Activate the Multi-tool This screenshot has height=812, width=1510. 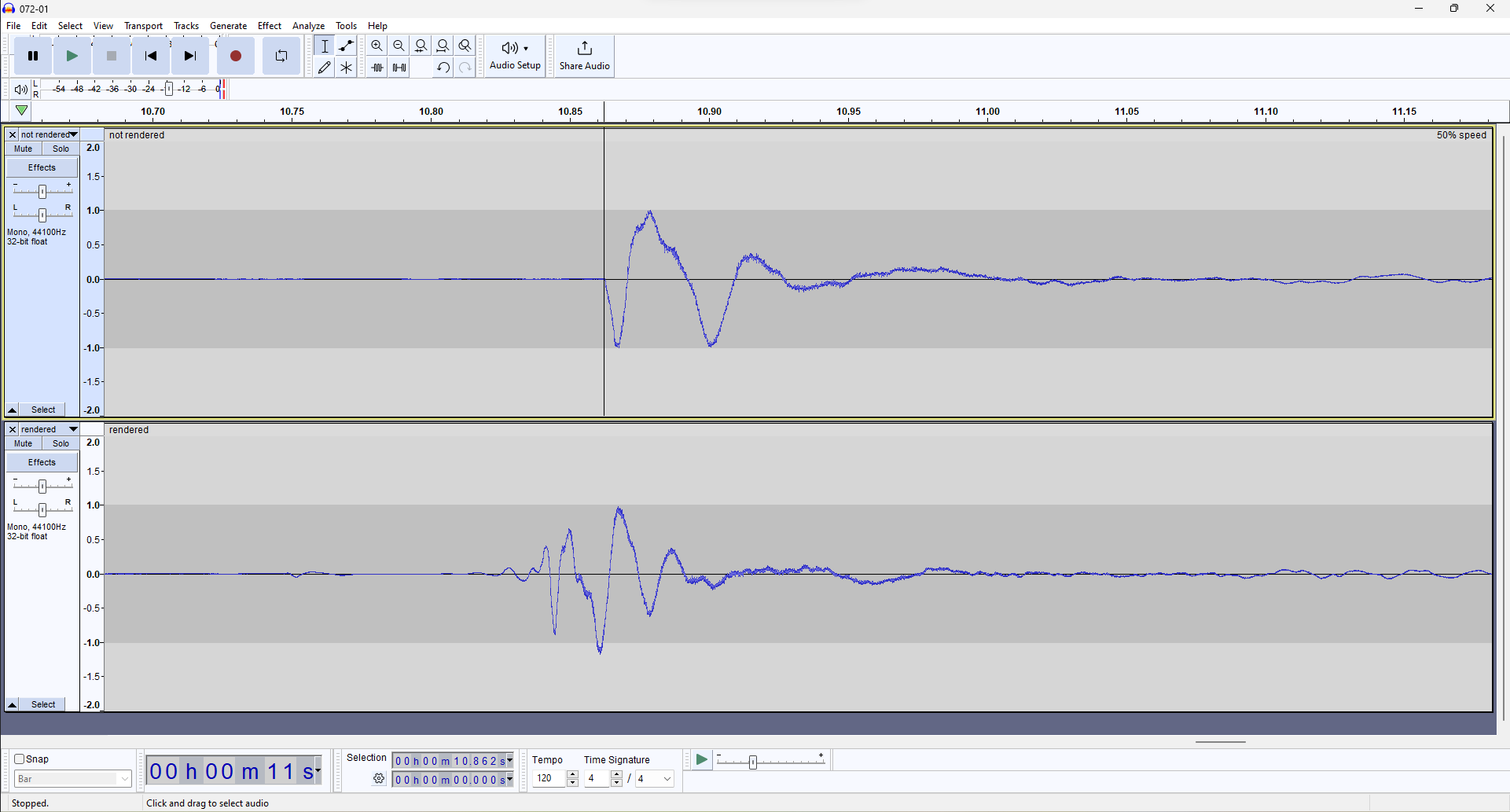tap(346, 67)
